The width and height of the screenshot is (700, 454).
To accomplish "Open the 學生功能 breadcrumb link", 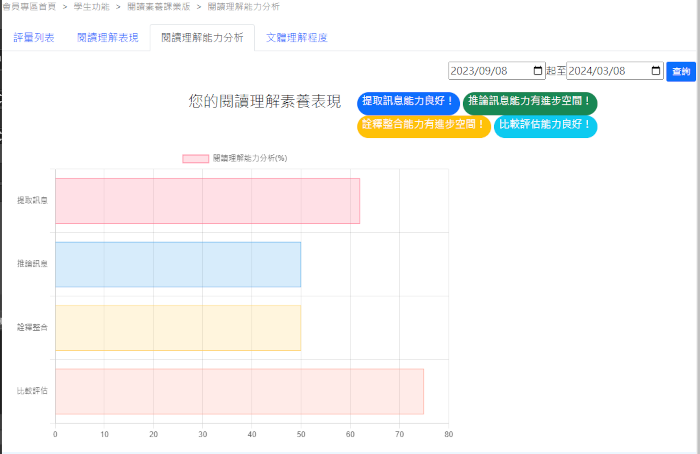I will tap(92, 6).
